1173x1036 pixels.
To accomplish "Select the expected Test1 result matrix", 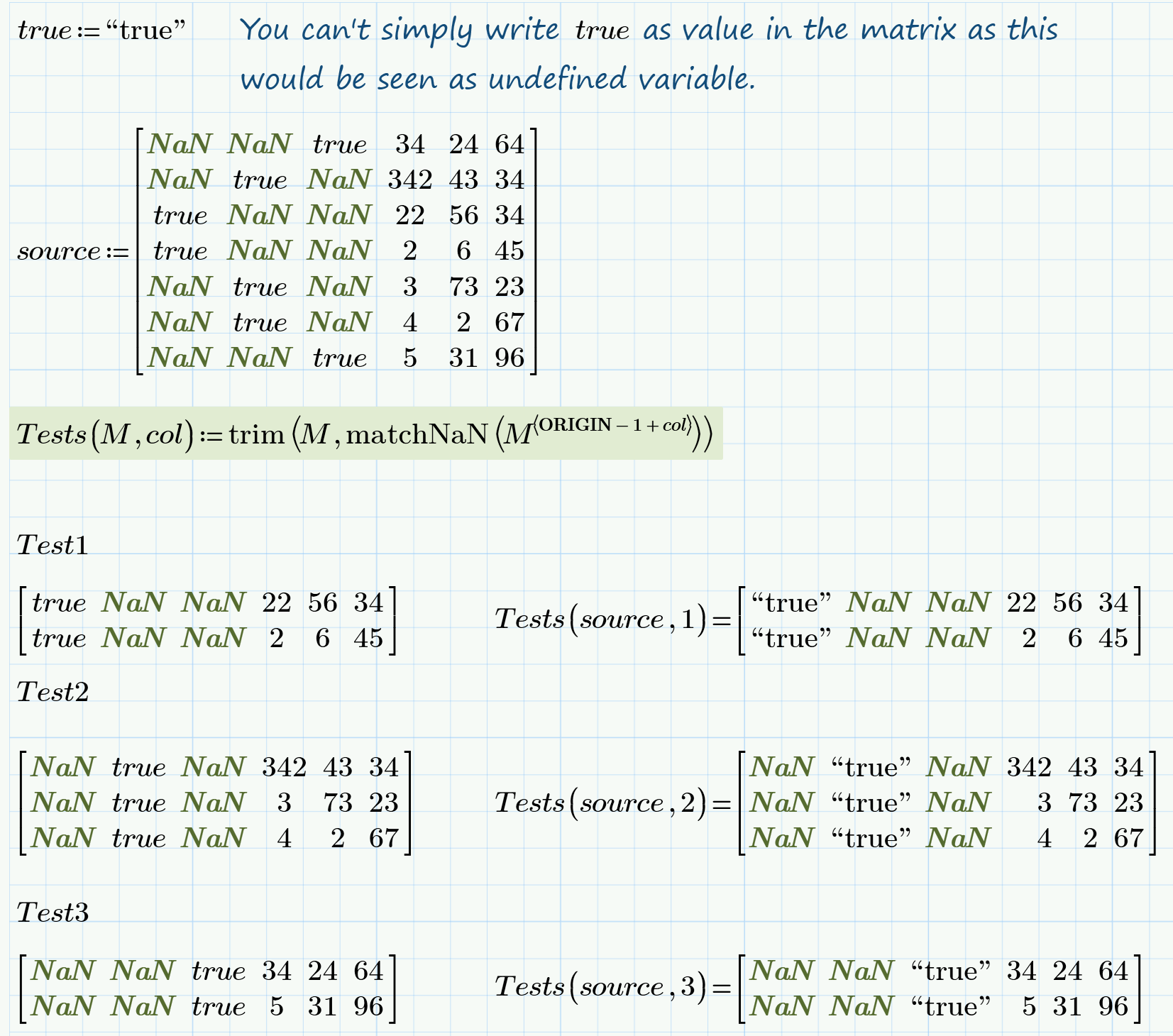I will tap(206, 619).
